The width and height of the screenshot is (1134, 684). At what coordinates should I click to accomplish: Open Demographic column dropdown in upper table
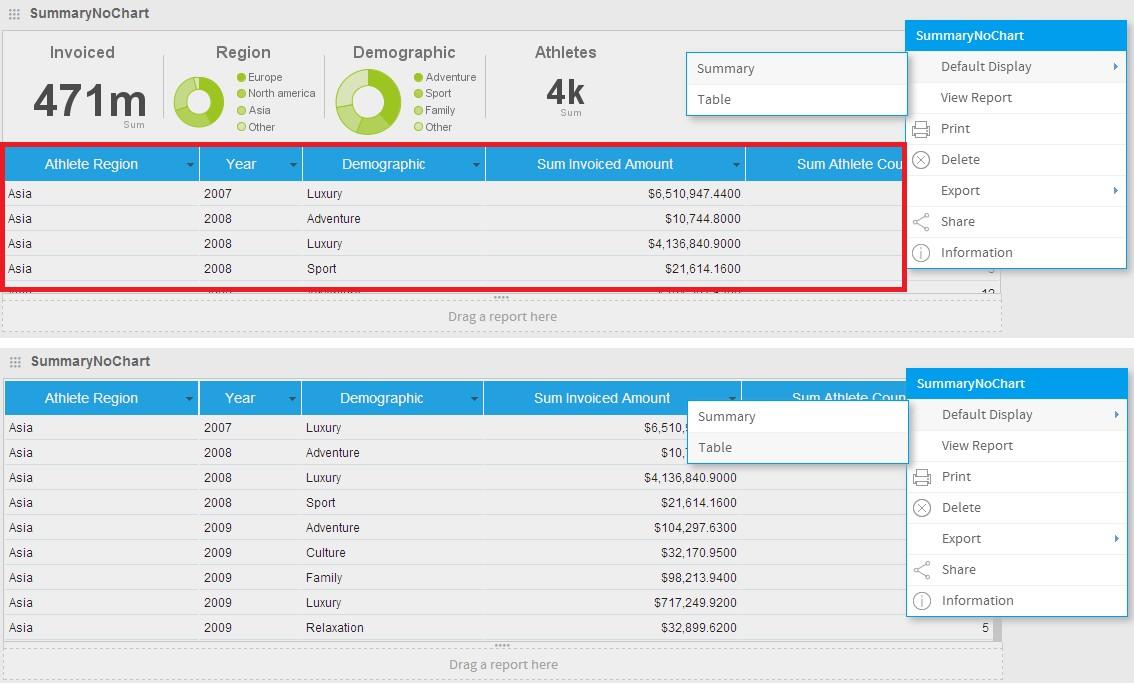tap(476, 165)
